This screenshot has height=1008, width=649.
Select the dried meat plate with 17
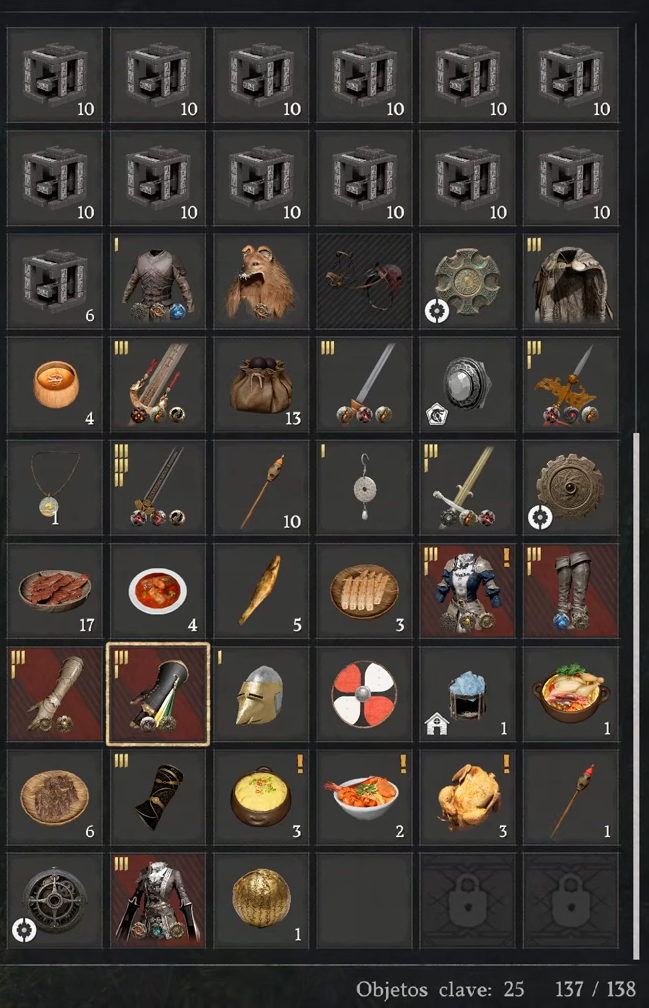pos(55,590)
